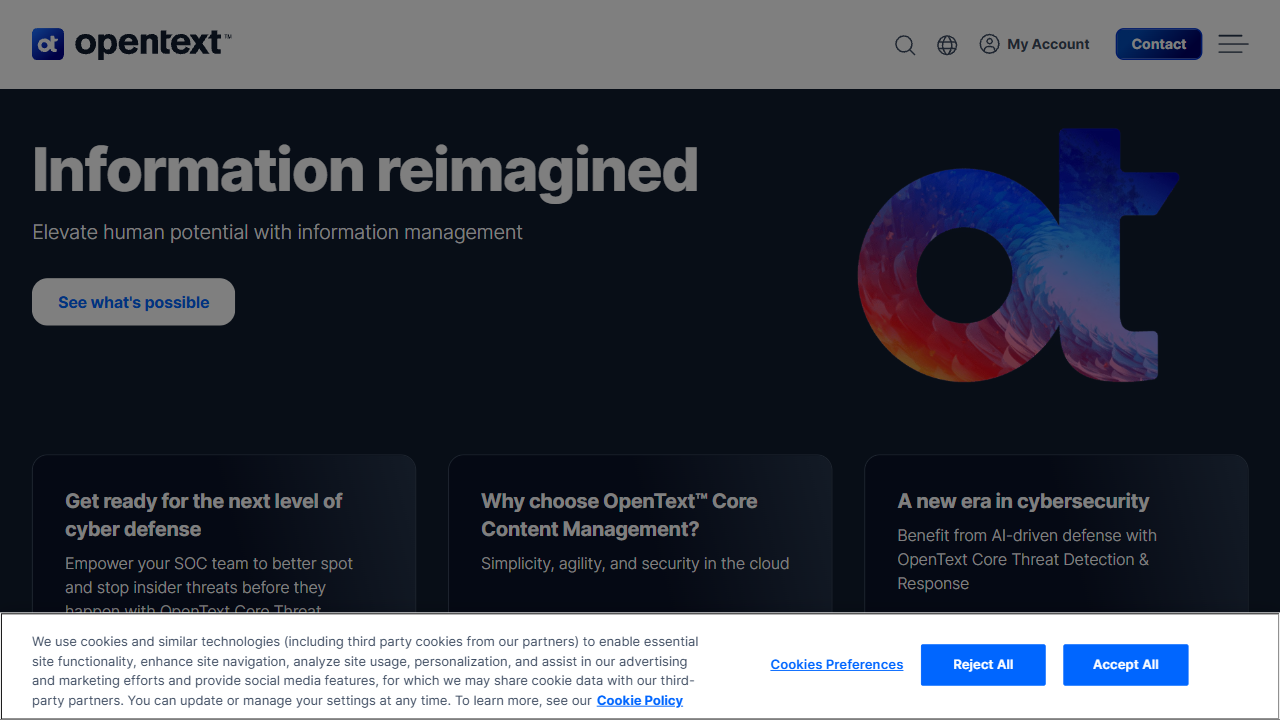The image size is (1280, 720).
Task: Click 'Benefit from AI-driven defense' description text
Action: coord(1027,559)
